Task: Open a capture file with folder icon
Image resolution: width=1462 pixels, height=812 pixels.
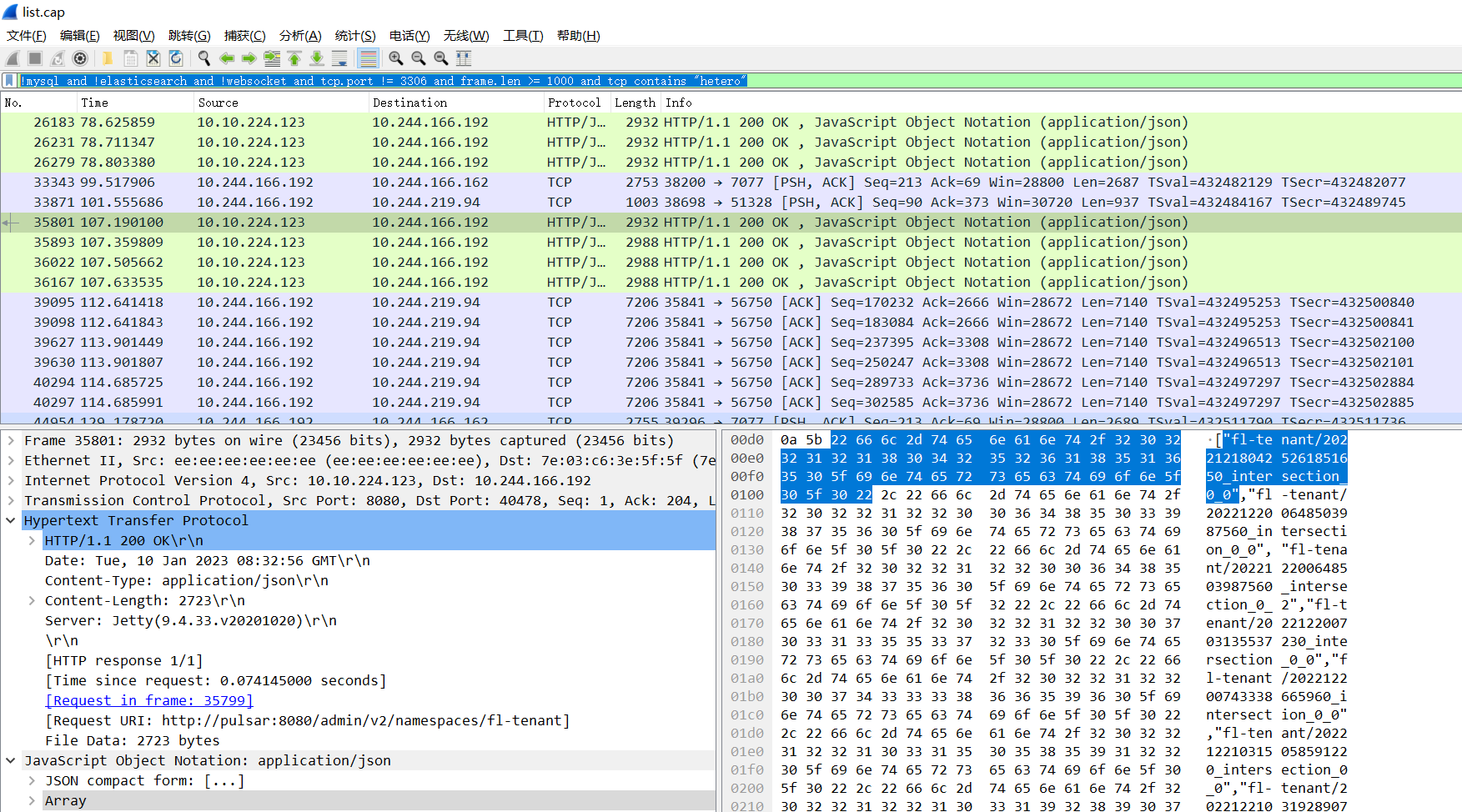Action: point(108,58)
